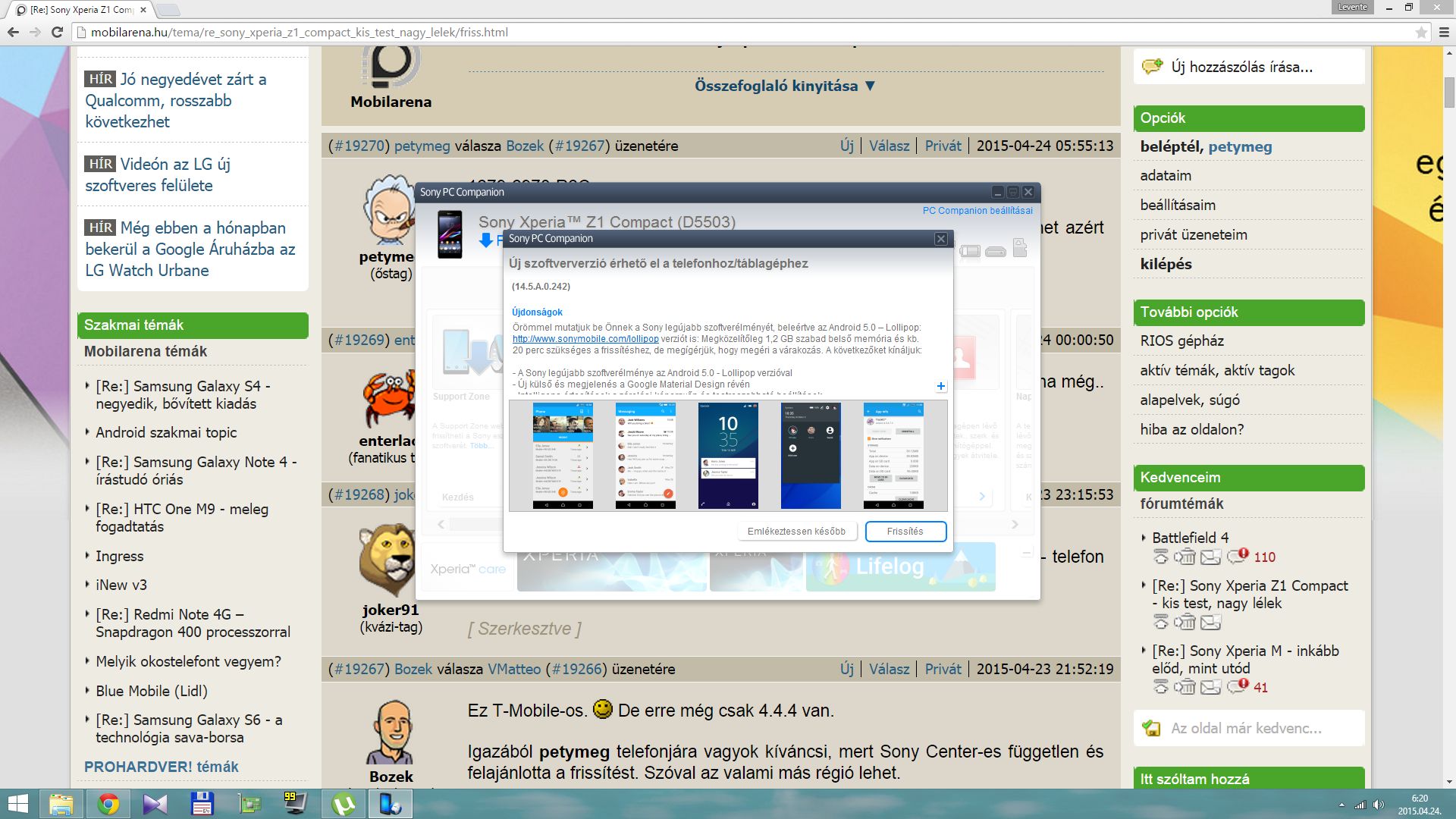Viewport: 1456px width, 819px height.
Task: Open Android szakmai topic
Action: coord(166,432)
